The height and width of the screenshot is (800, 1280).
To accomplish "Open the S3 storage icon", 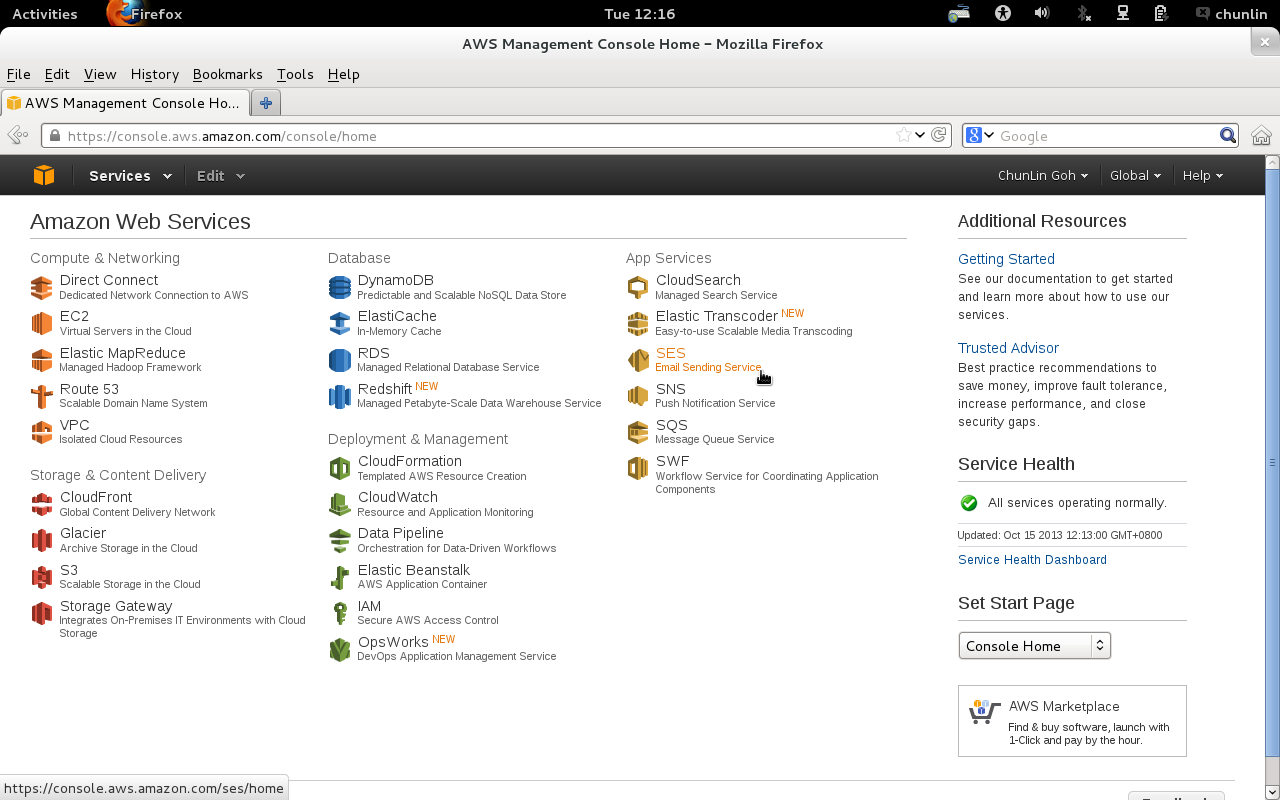I will 41,577.
